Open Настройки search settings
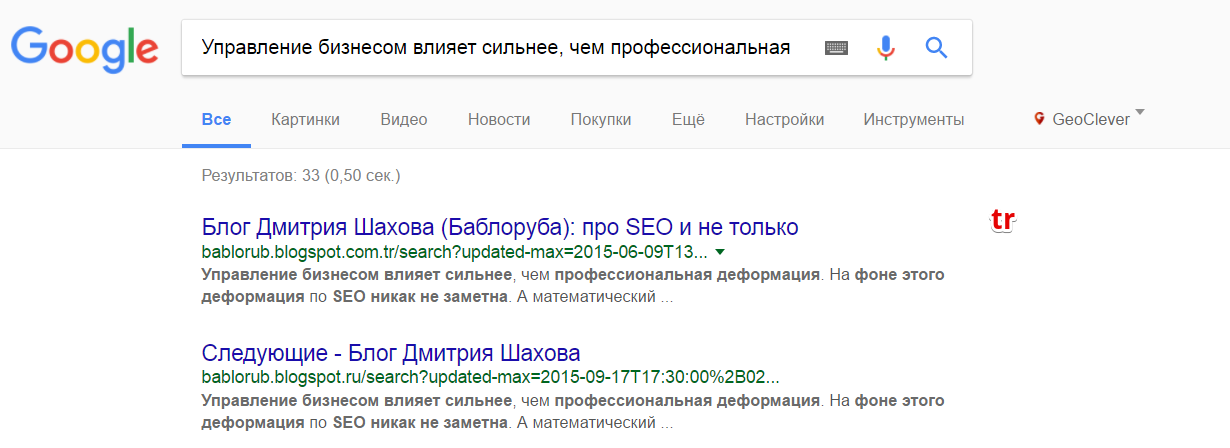The image size is (1230, 448). [x=784, y=120]
